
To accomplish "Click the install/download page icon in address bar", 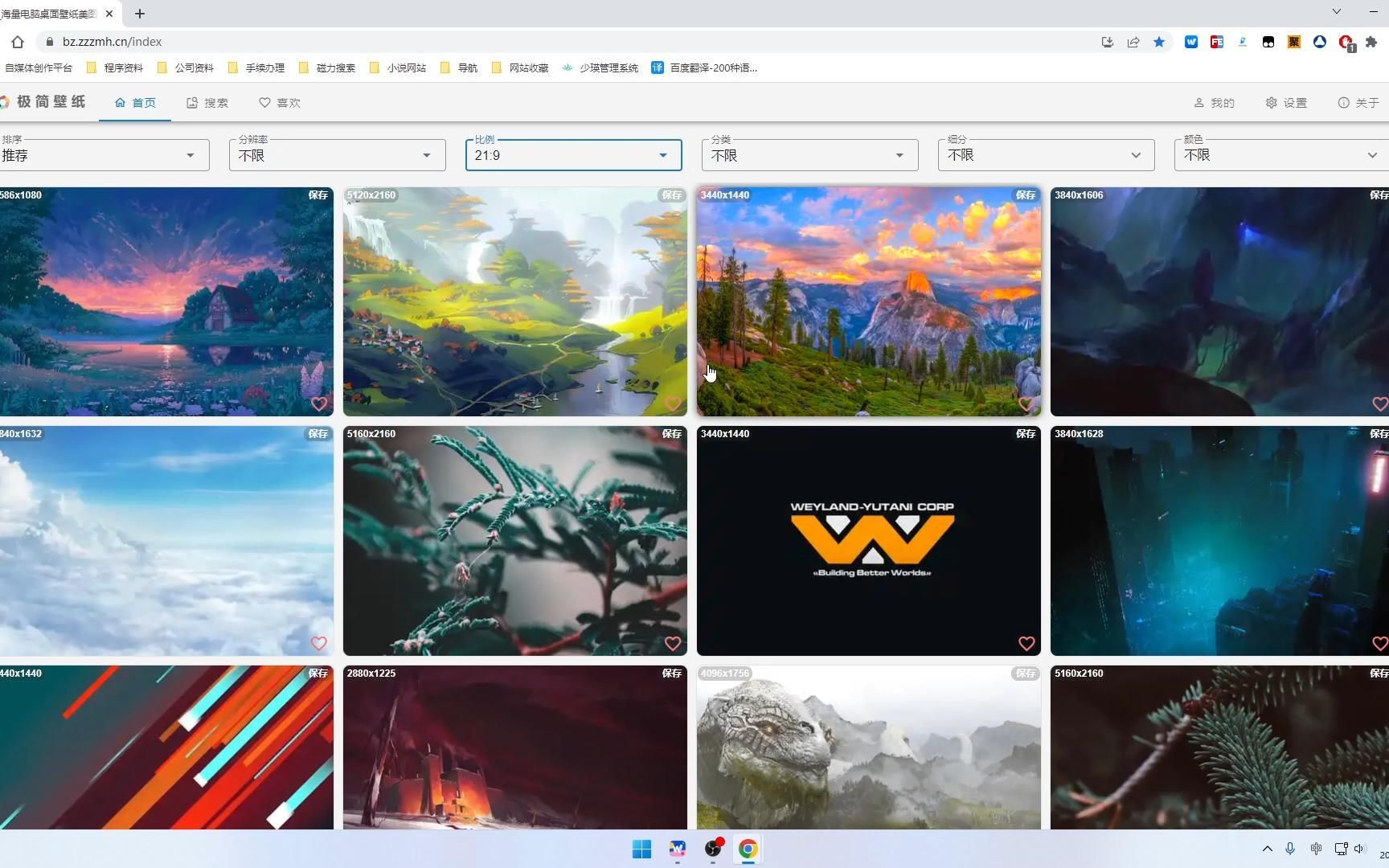I will click(x=1108, y=42).
